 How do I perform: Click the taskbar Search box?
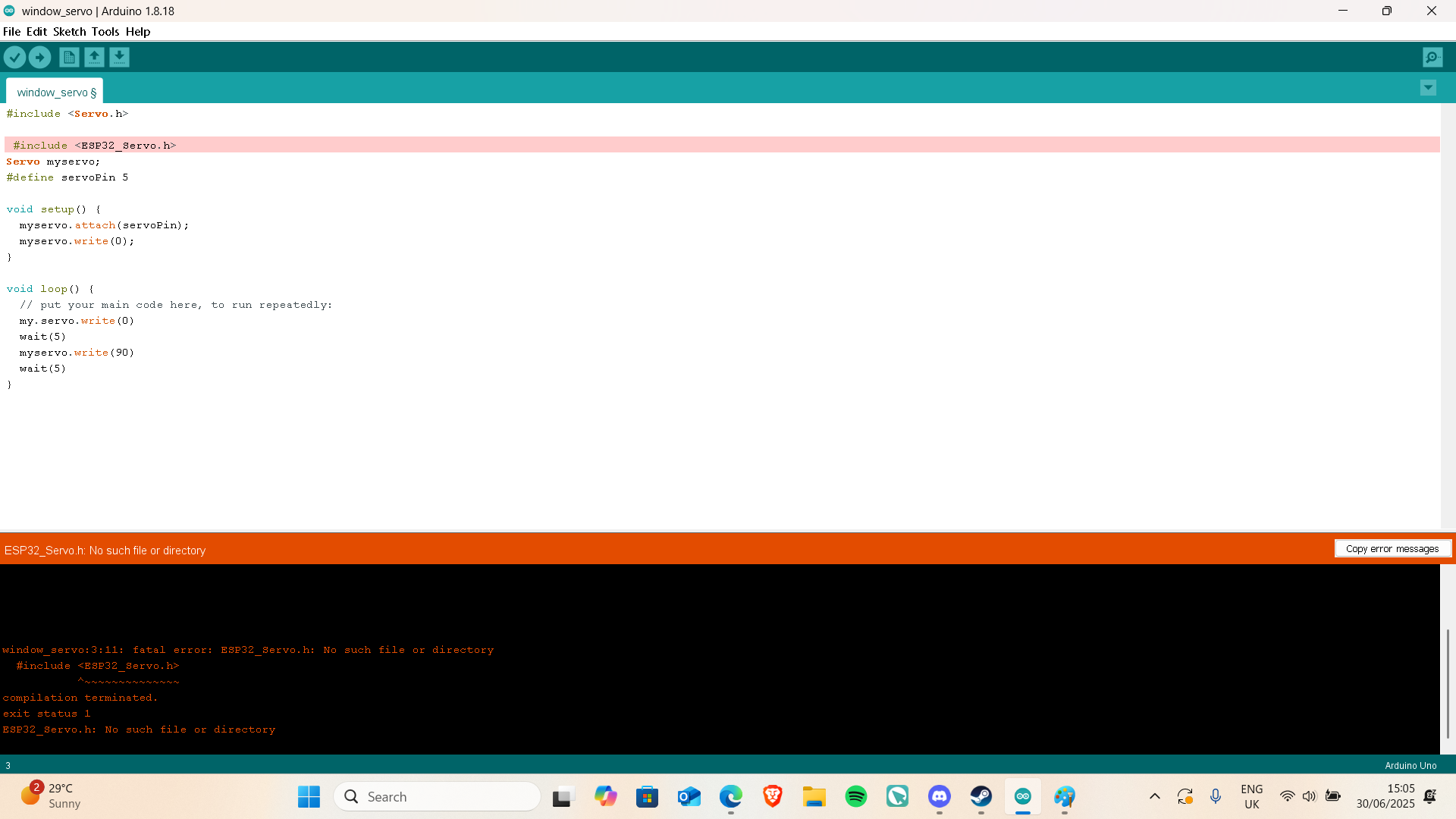pos(437,796)
